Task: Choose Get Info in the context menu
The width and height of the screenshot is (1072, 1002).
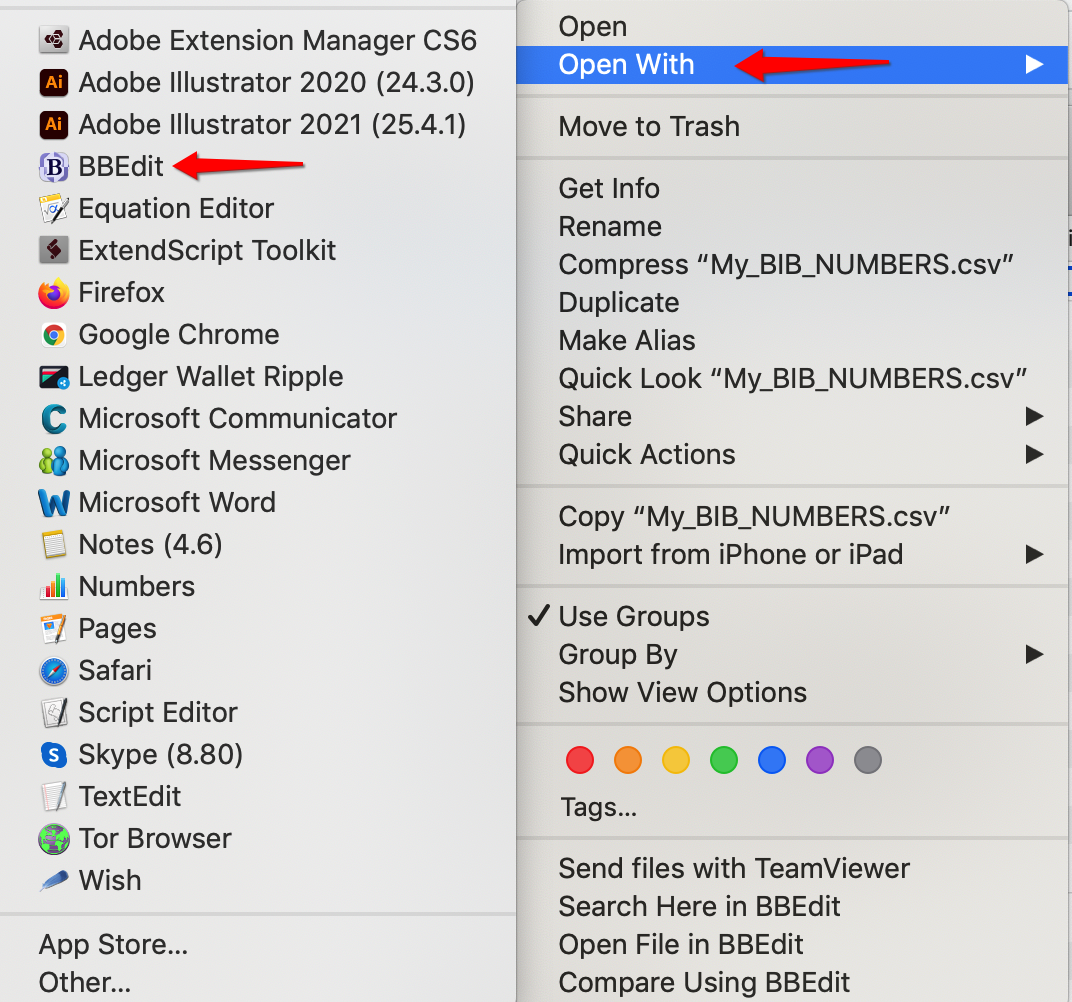Action: click(609, 188)
